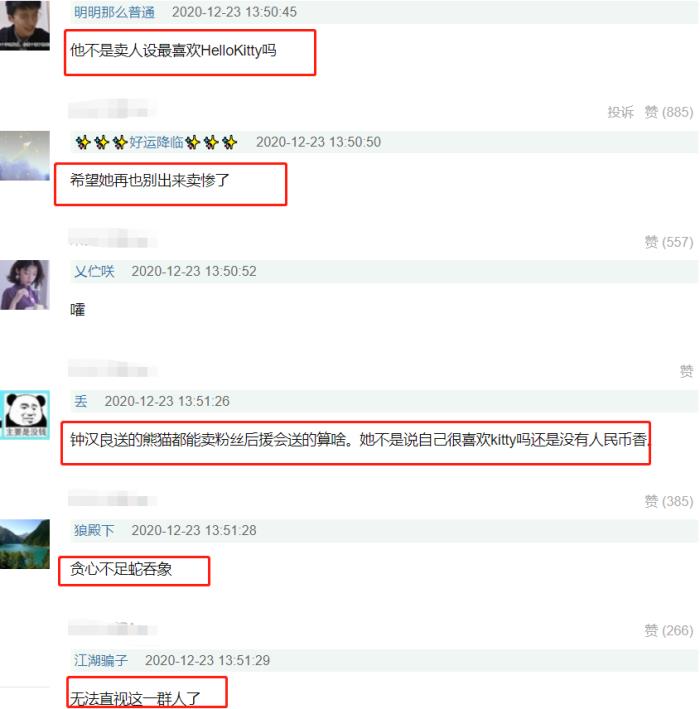Click the comment mentioning 钟汉良送的熊猫
The height and width of the screenshot is (709, 700).
coord(359,440)
